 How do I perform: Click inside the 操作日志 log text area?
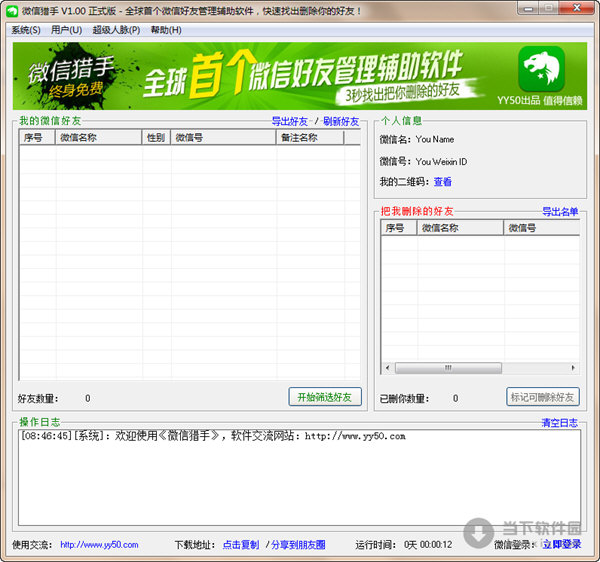[x=299, y=477]
